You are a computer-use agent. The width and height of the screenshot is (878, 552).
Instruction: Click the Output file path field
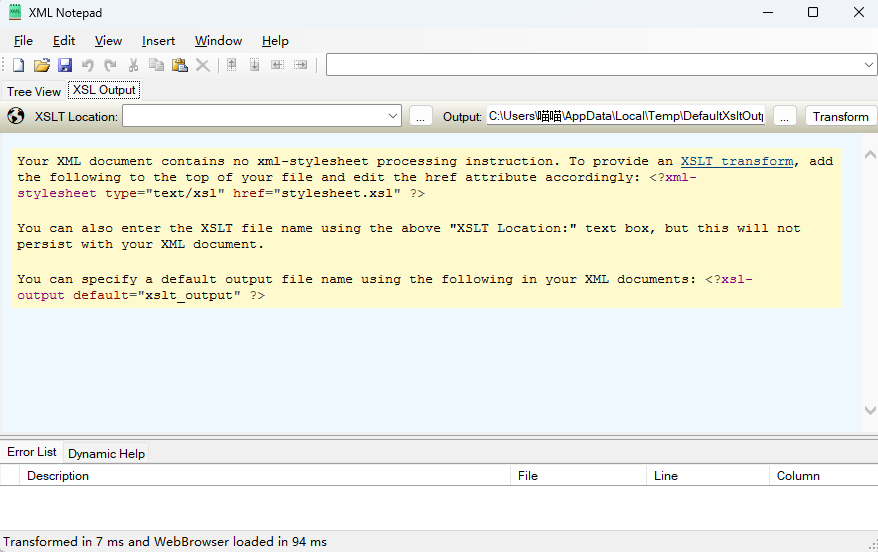pos(625,116)
